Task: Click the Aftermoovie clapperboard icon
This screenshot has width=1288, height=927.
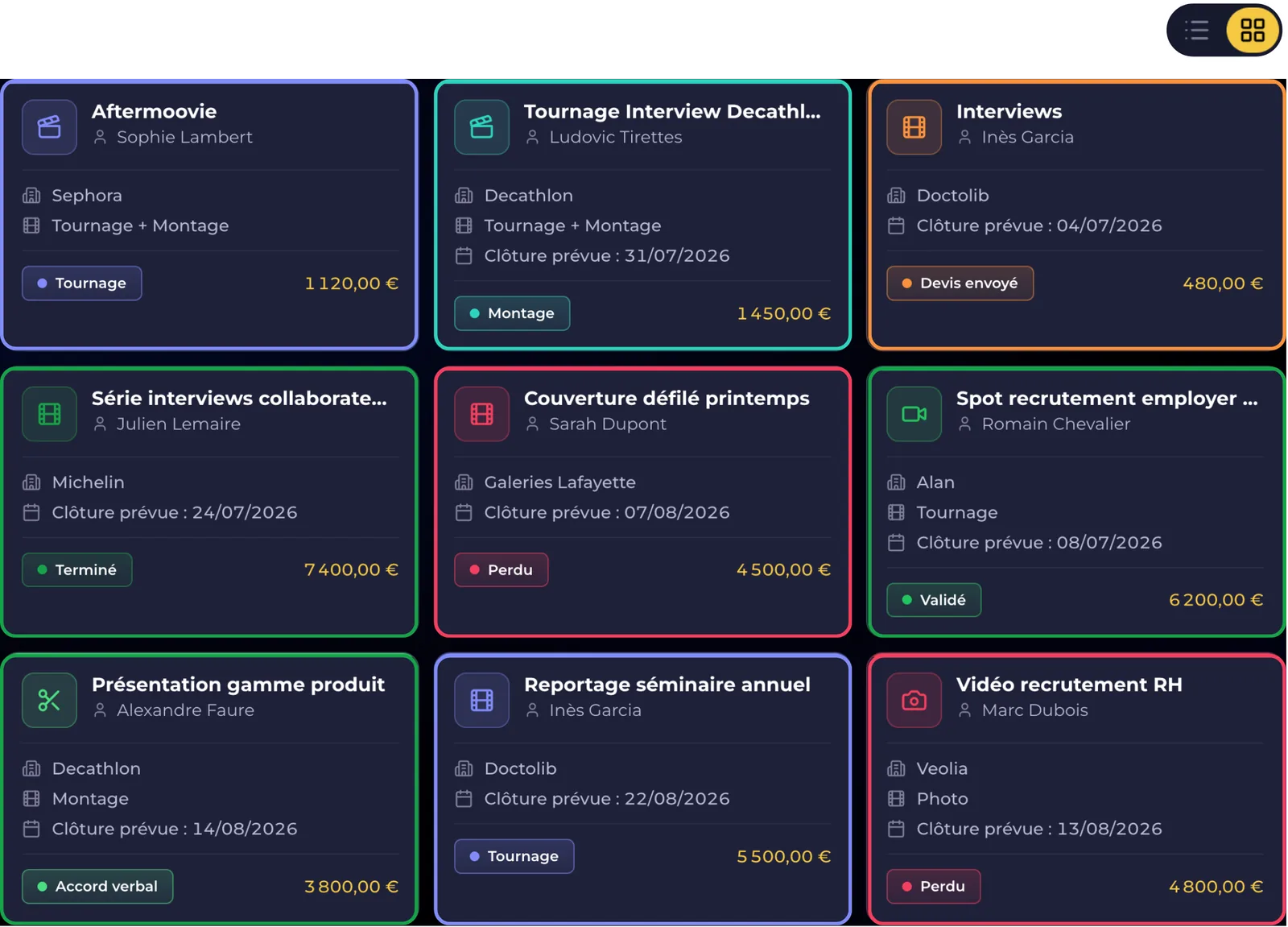Action: click(x=49, y=127)
